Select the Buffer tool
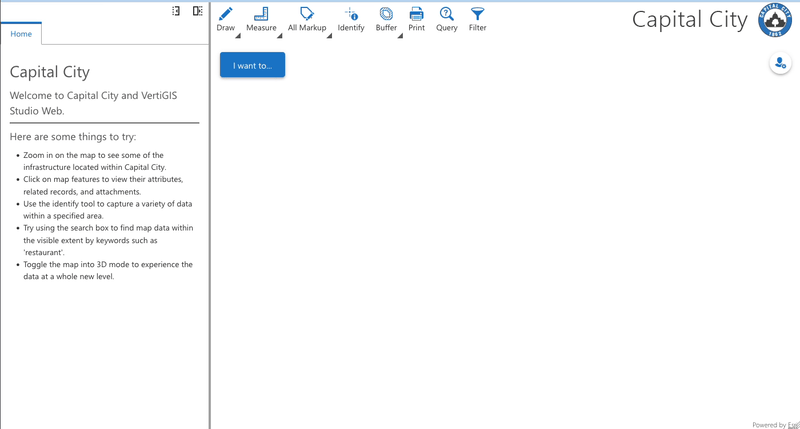Image resolution: width=800 pixels, height=429 pixels. [386, 20]
